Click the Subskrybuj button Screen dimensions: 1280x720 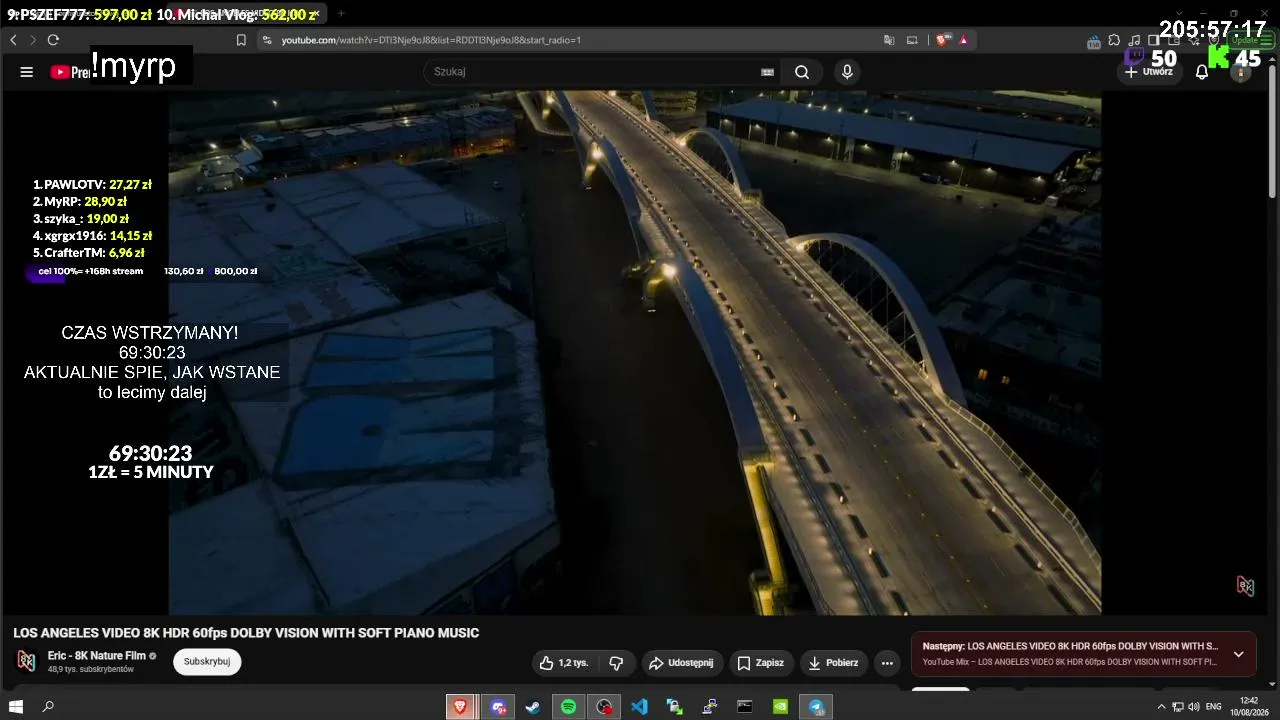[x=207, y=661]
